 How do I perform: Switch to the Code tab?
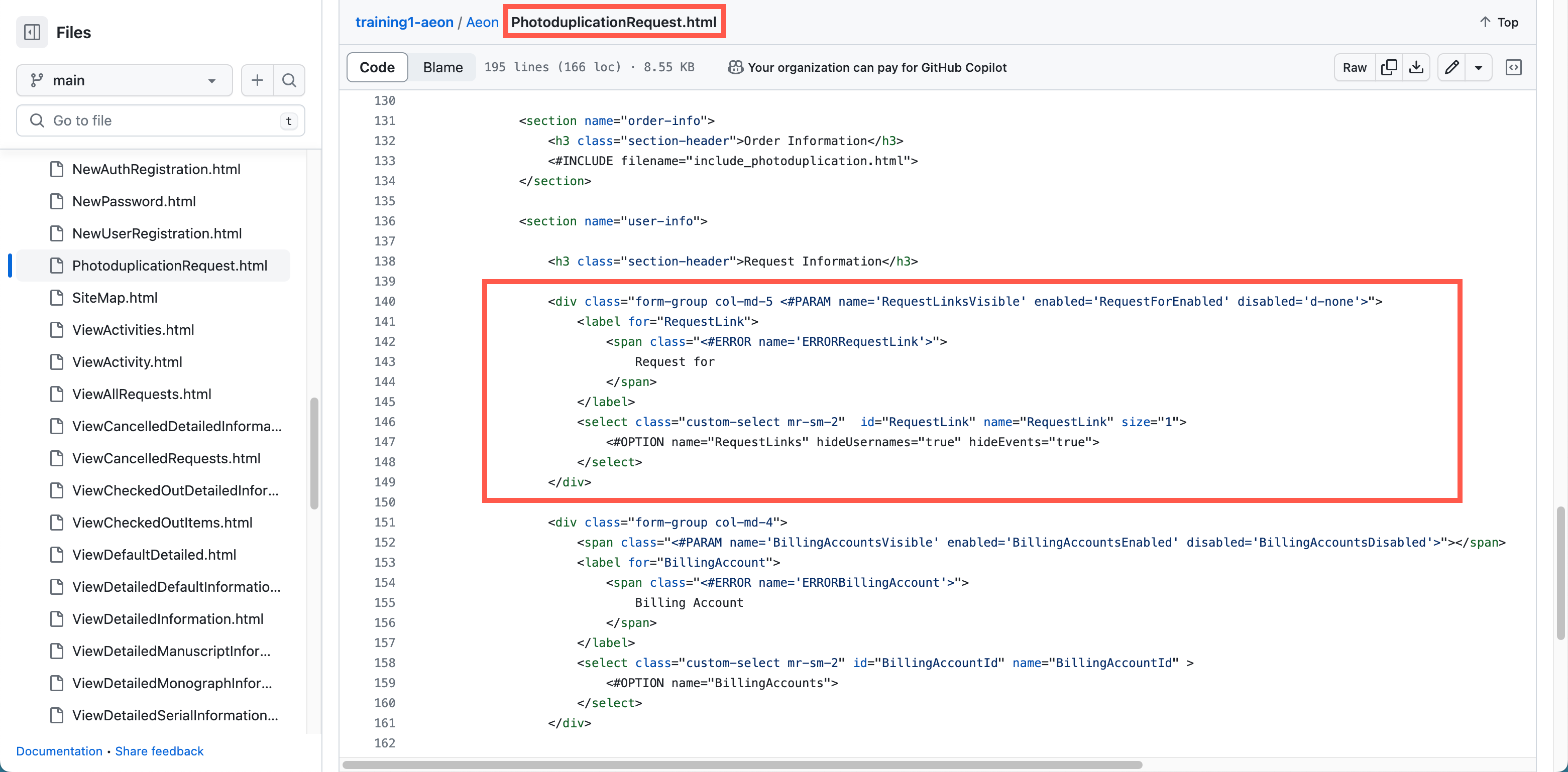377,67
